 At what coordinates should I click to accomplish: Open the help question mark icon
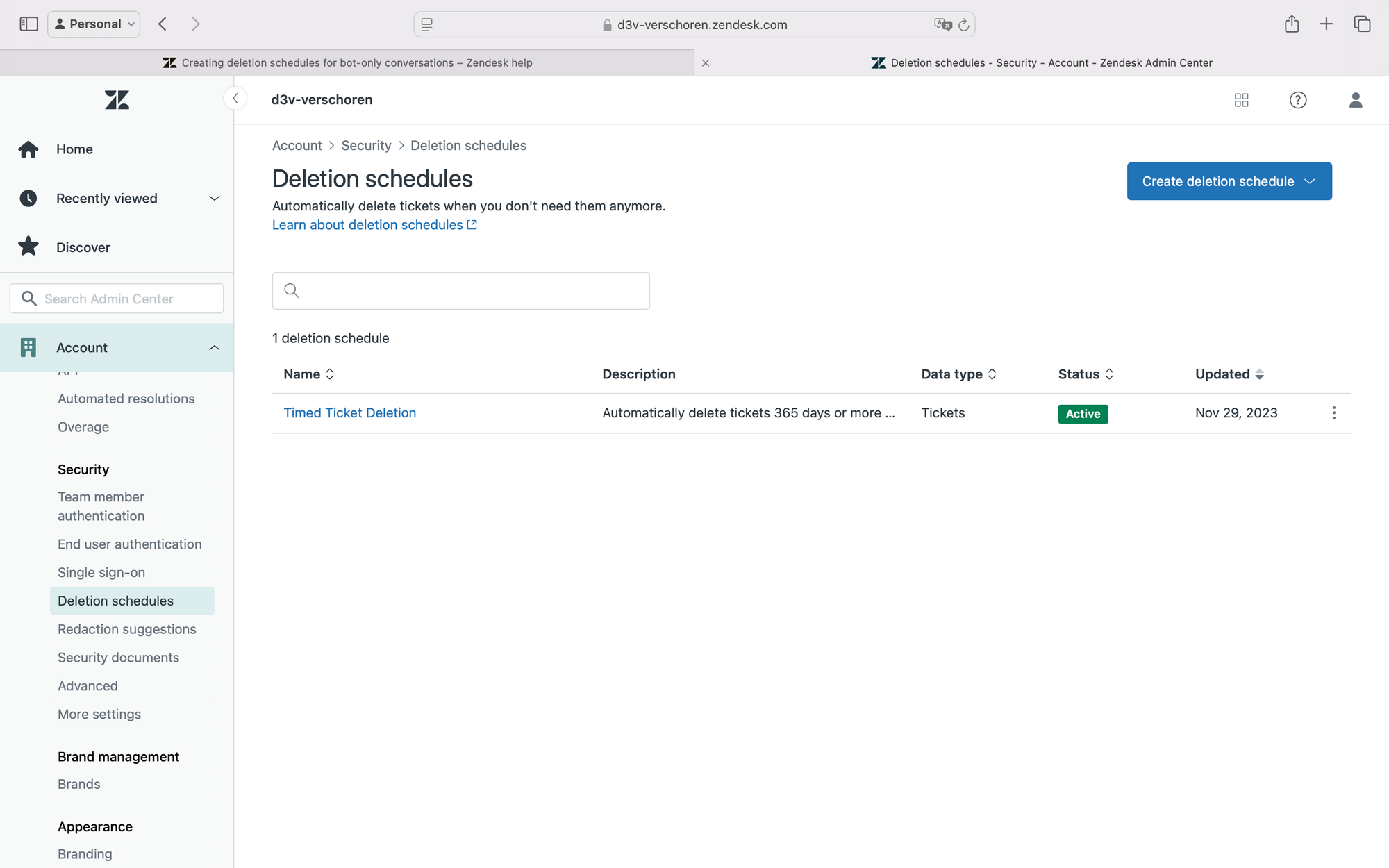coord(1297,100)
